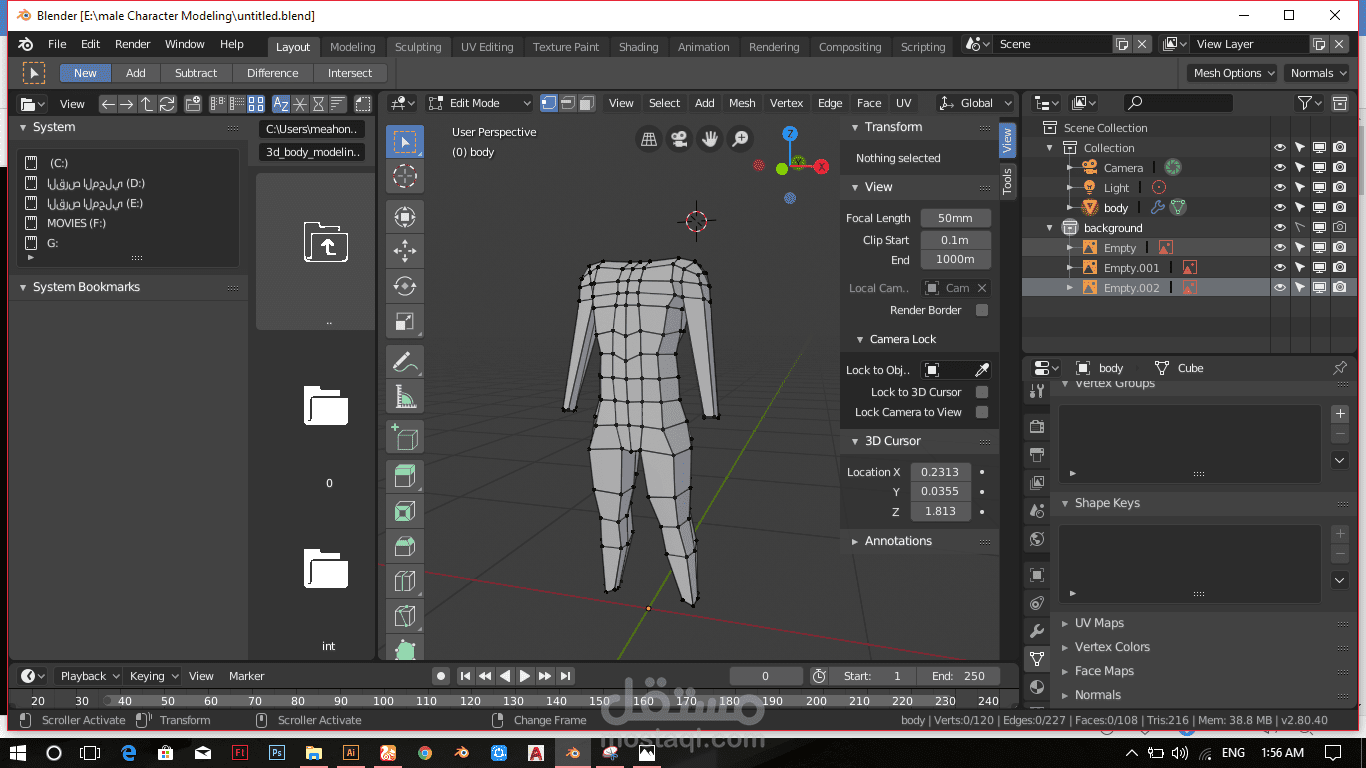
Task: Enable Lock to 3D Cursor checkbox
Action: point(982,392)
